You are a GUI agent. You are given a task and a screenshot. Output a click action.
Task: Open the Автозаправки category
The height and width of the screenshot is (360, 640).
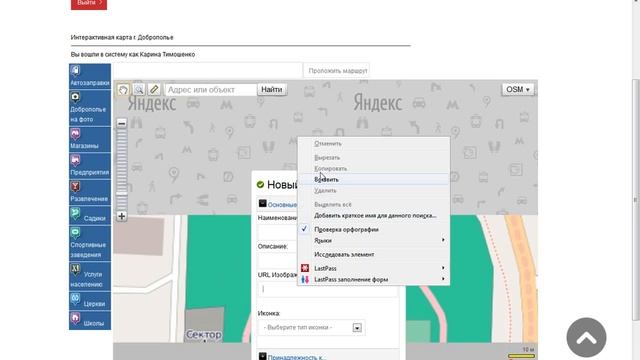coord(90,76)
